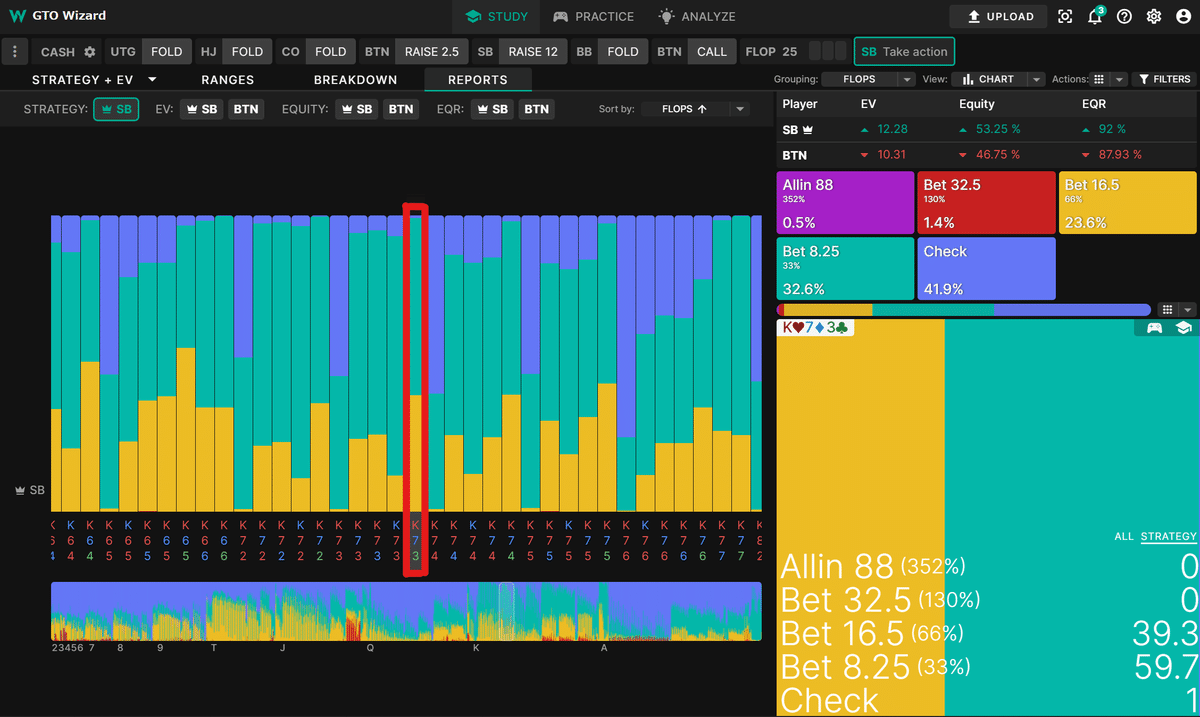
Task: Switch to the PRACTICE tab
Action: pyautogui.click(x=593, y=17)
